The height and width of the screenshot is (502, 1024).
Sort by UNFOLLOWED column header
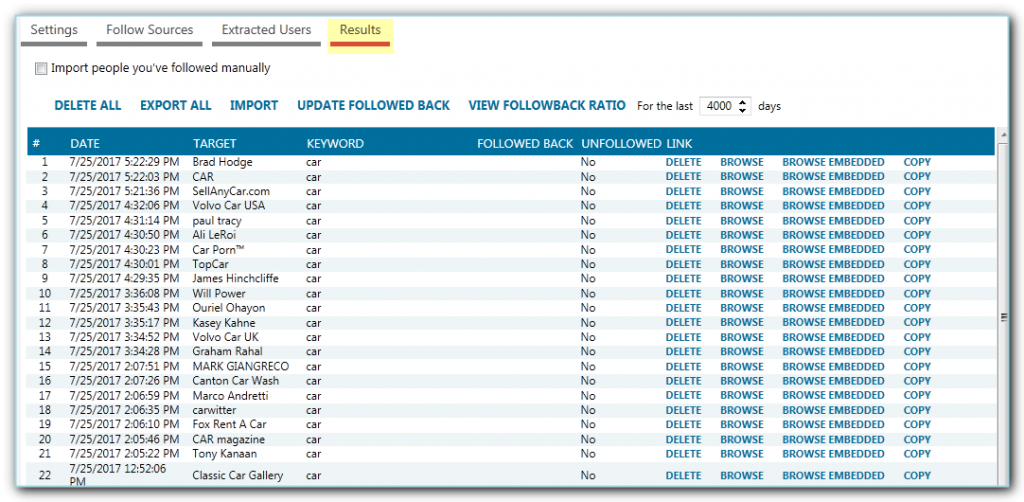click(x=621, y=144)
